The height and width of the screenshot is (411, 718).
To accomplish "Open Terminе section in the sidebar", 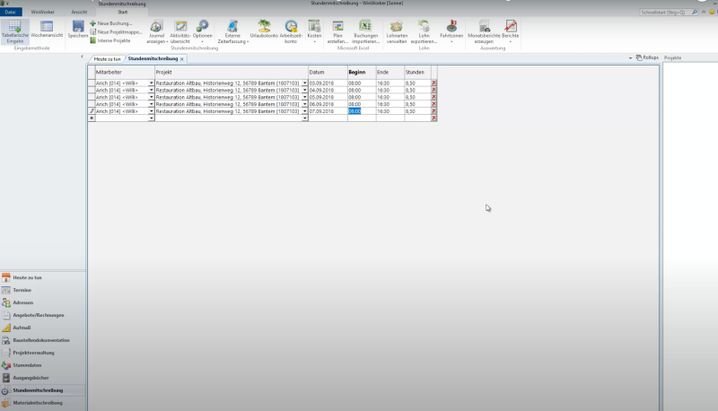I will [22, 290].
